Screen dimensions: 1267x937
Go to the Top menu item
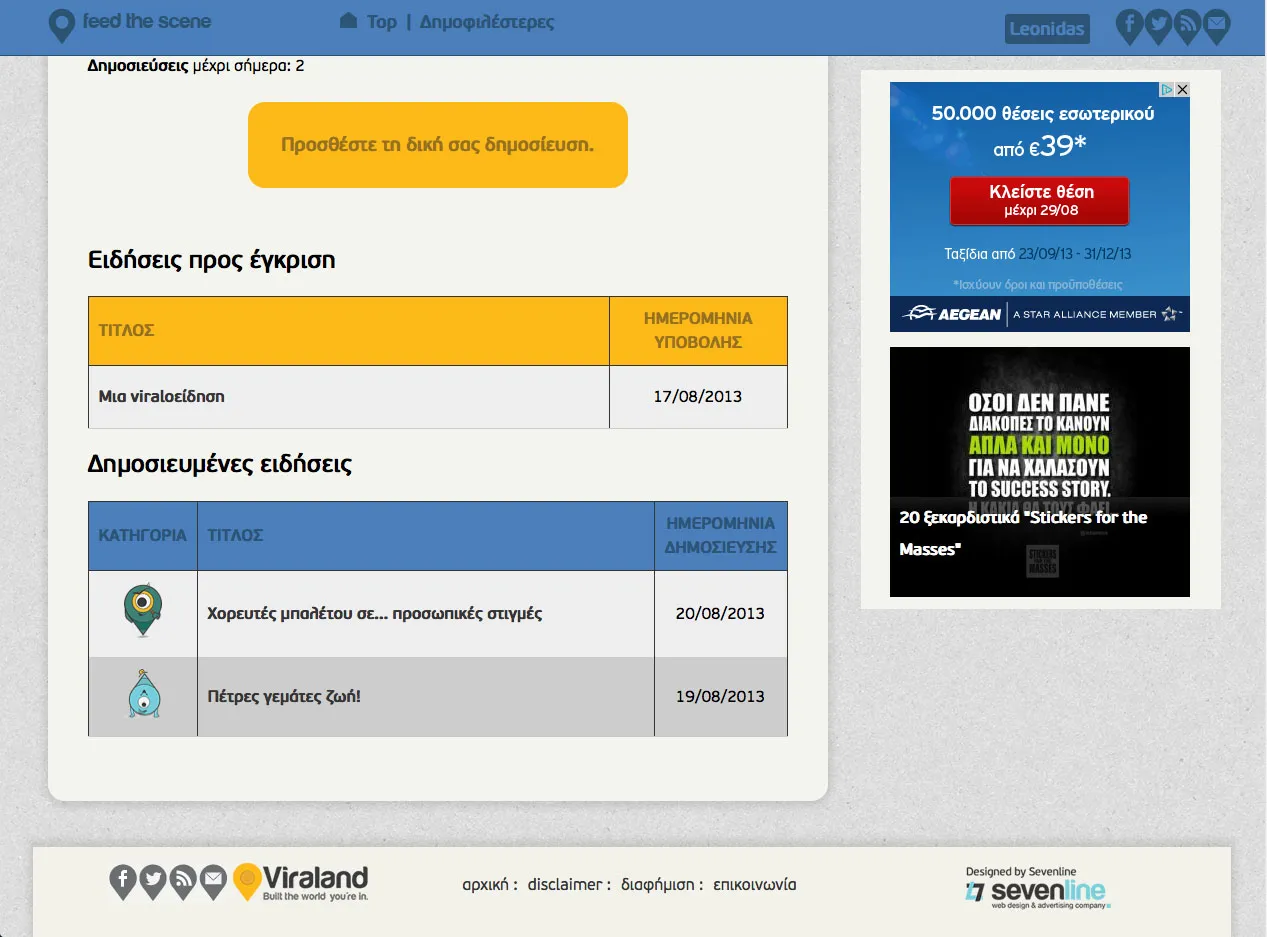click(x=382, y=22)
